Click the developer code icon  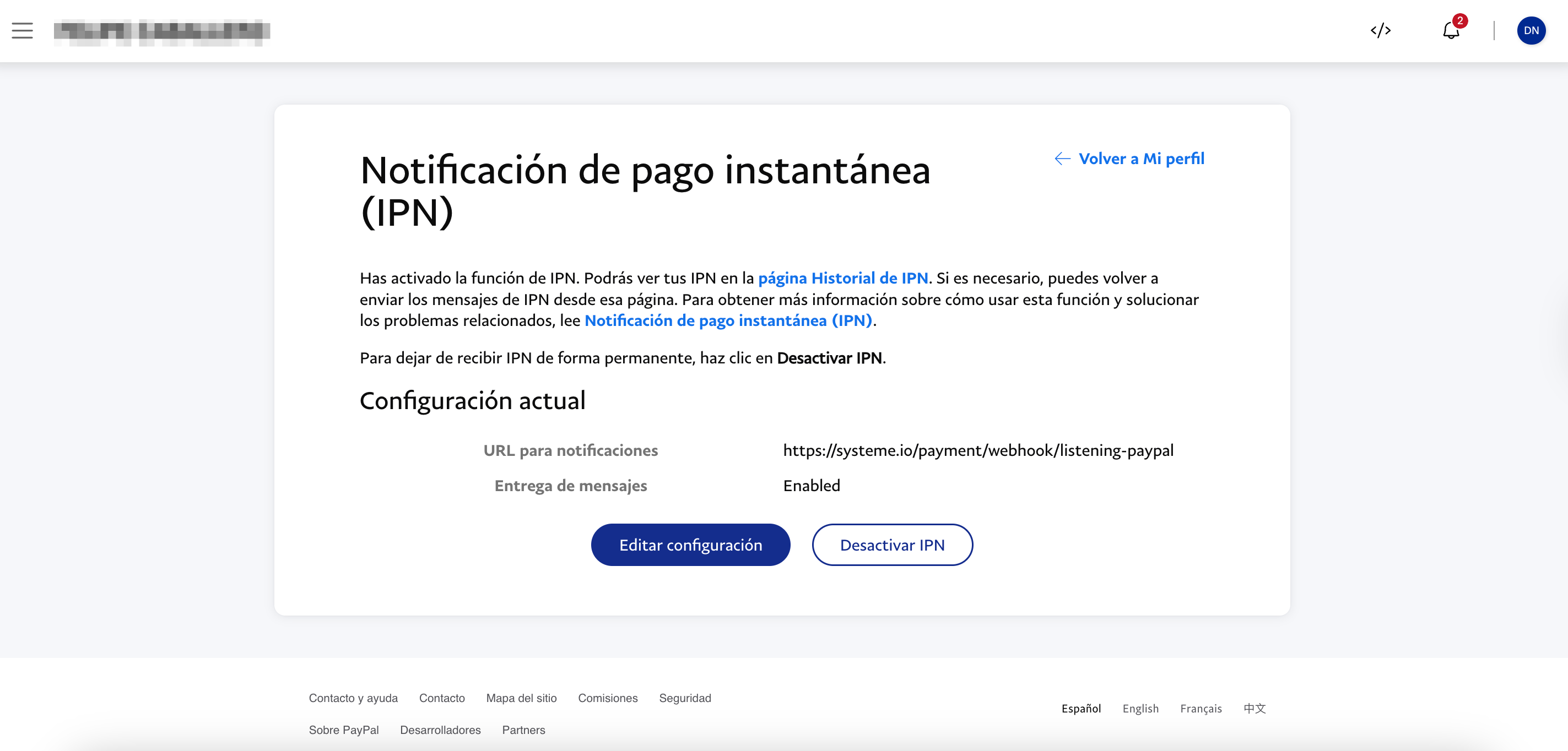coord(1380,30)
